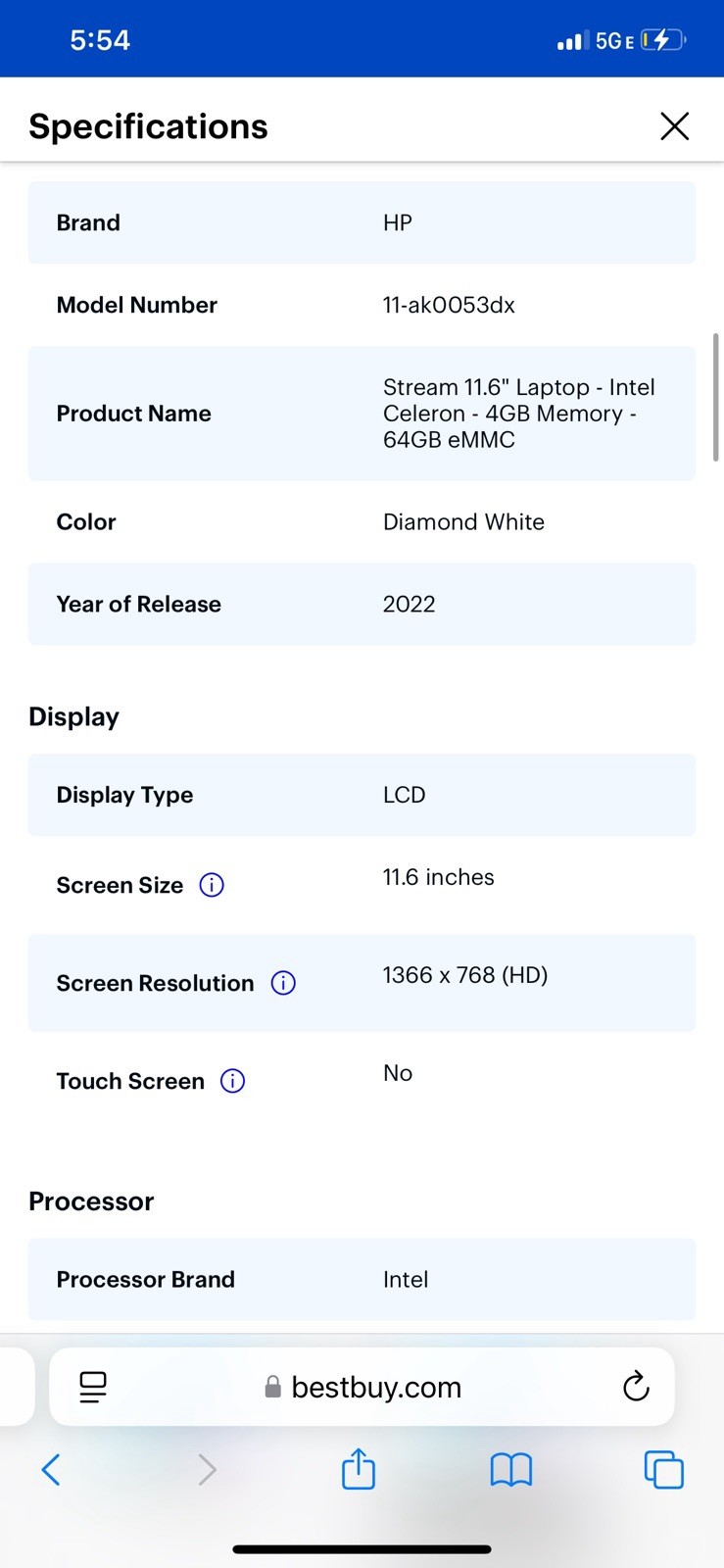
Task: Select the Model Number label
Action: point(137,305)
